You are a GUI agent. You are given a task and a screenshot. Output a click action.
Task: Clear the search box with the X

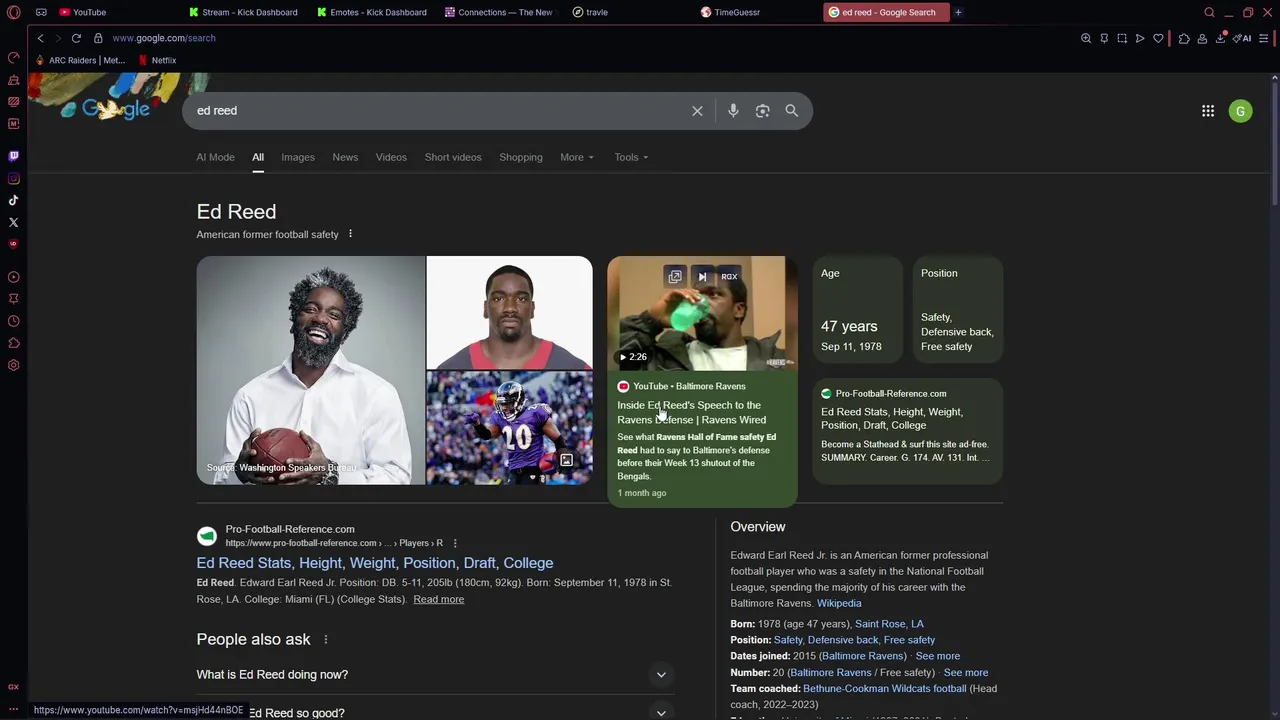(x=697, y=111)
